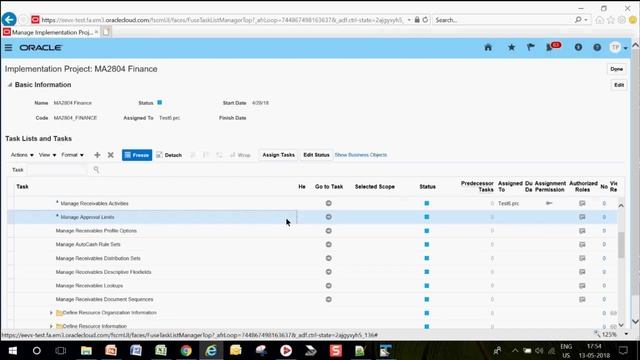This screenshot has height=360, width=640.
Task: Click status square for Manage Receivables Activities
Action: click(427, 203)
